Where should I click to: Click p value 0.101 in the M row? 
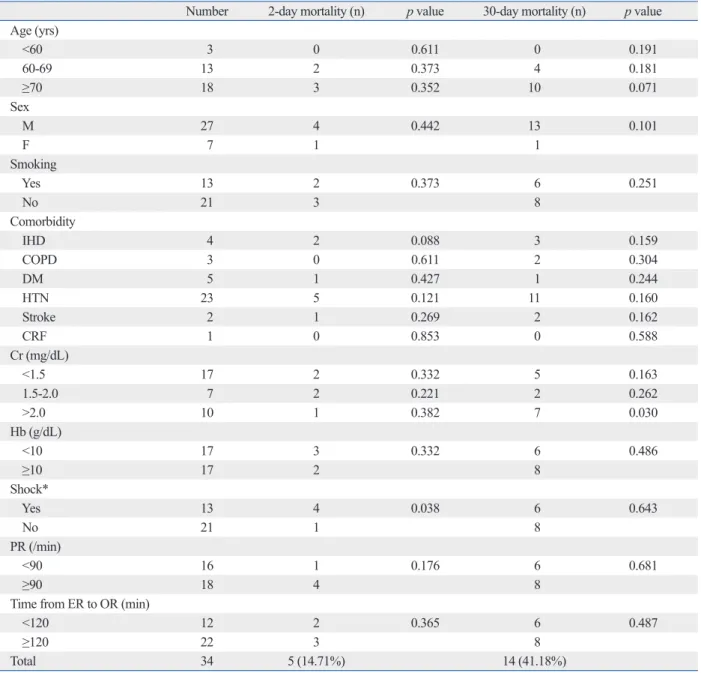point(643,126)
